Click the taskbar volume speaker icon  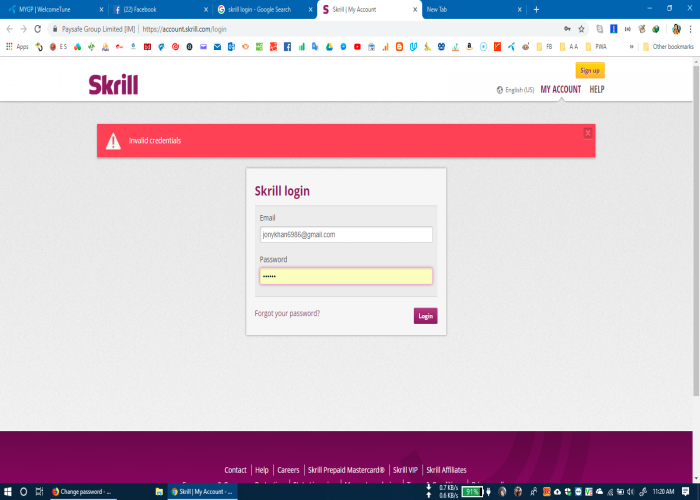pos(630,492)
